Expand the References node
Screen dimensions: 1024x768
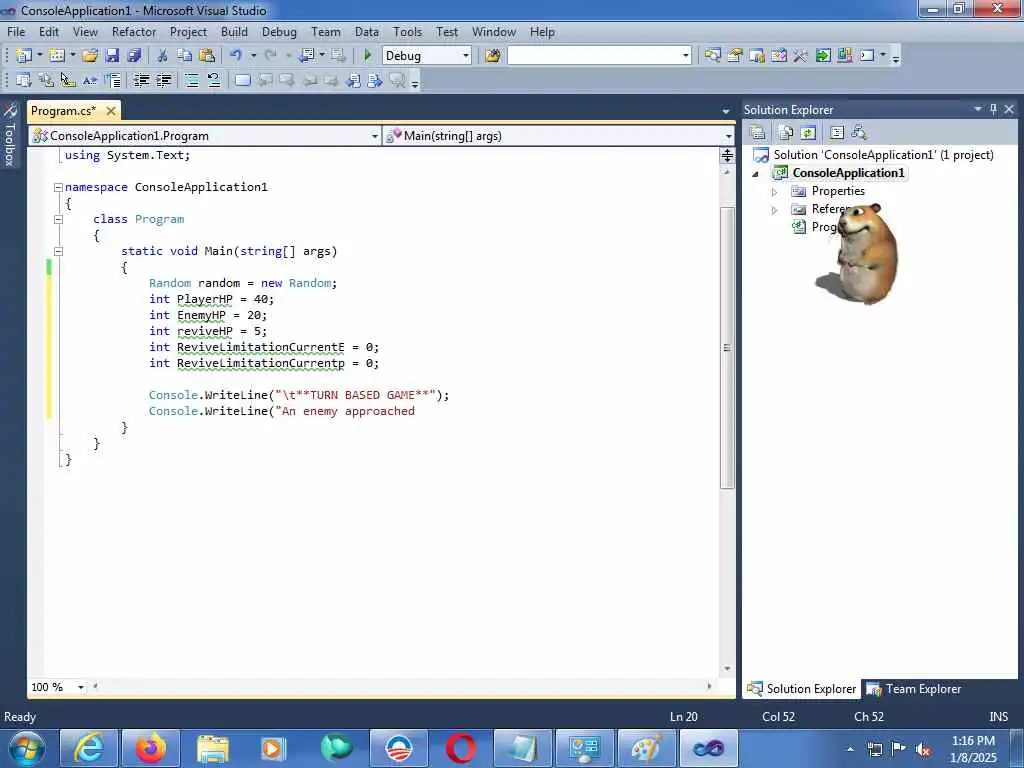coord(775,210)
